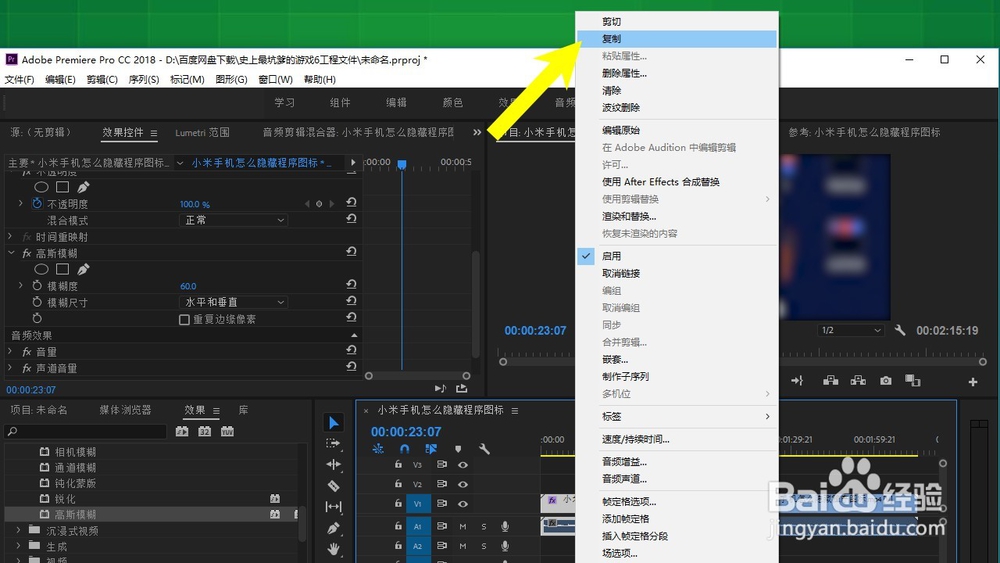Toggle V3 track visibility eye

463,465
